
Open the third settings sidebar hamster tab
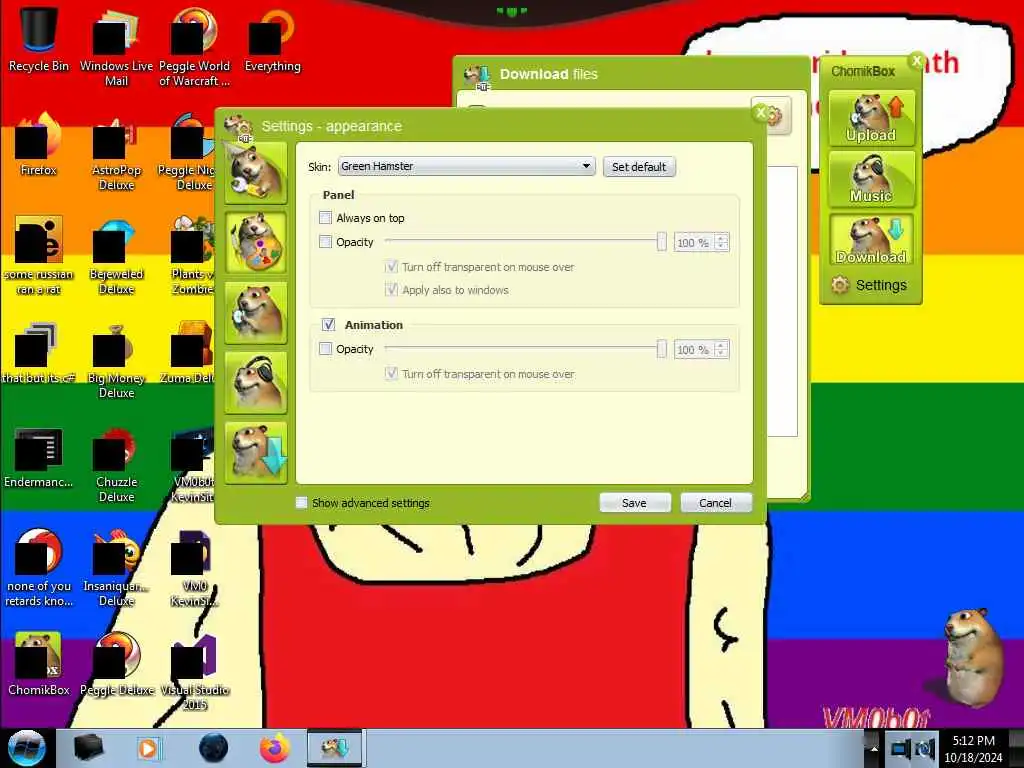(x=255, y=312)
